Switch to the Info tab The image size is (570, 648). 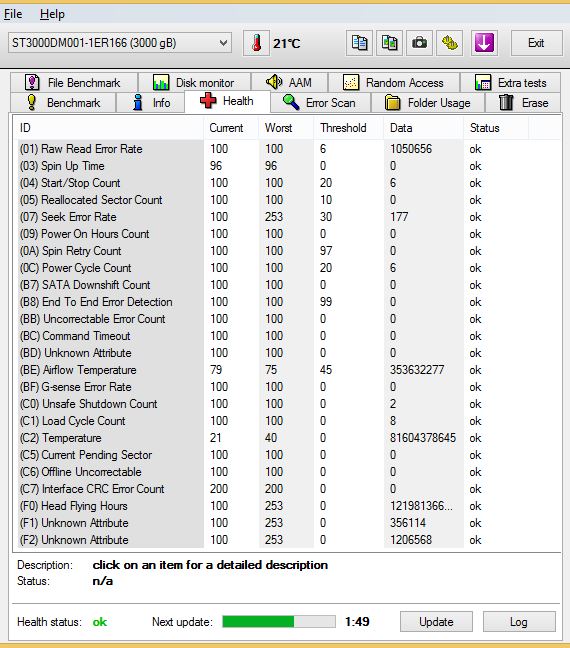[150, 102]
